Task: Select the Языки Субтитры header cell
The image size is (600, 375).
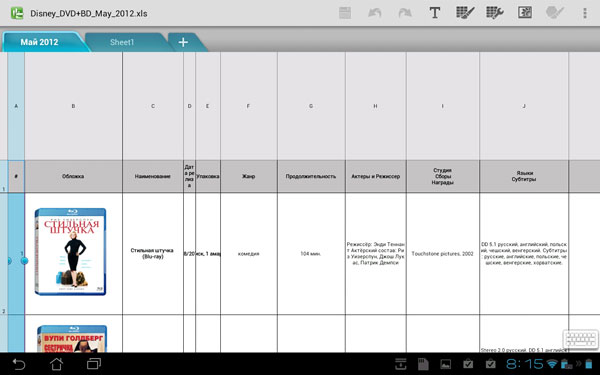Action: point(524,176)
